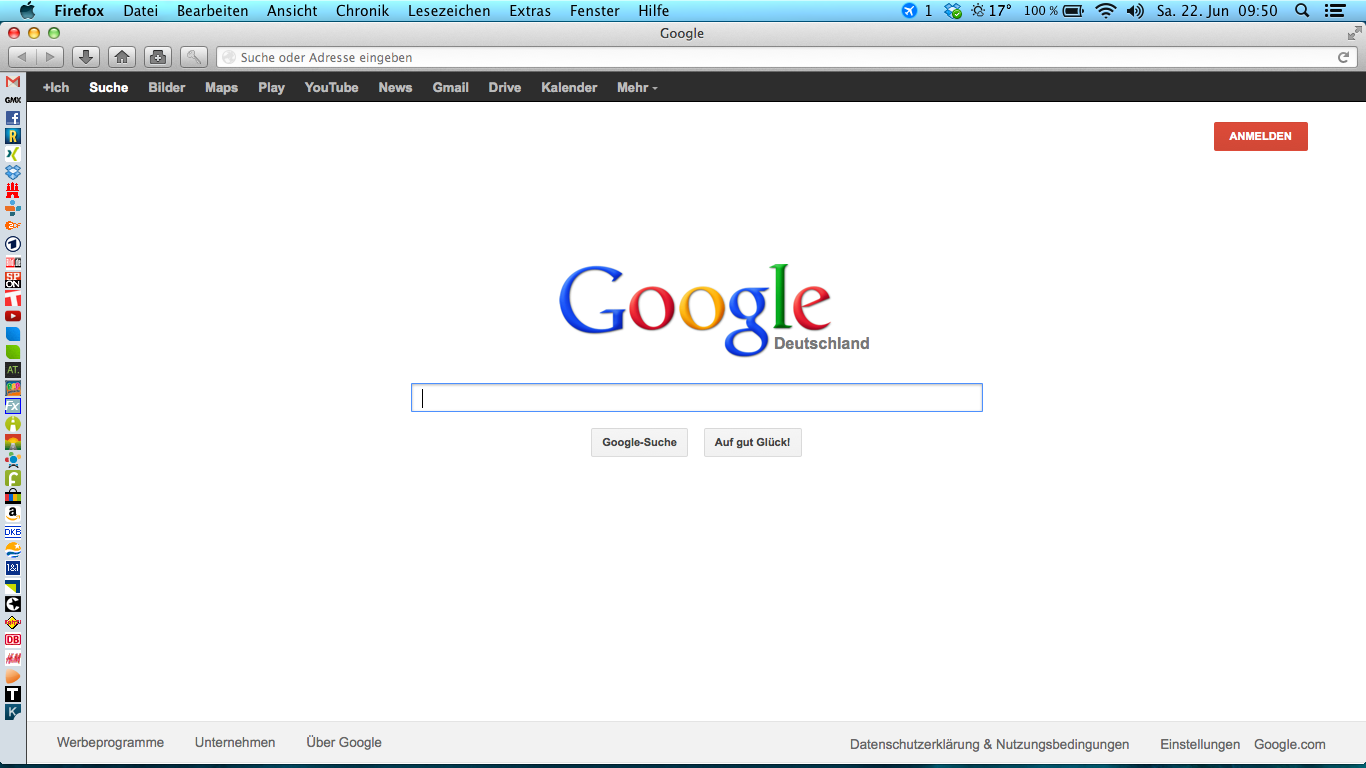
Task: Open the ARD Das Erste bookmark icon
Action: [13, 244]
